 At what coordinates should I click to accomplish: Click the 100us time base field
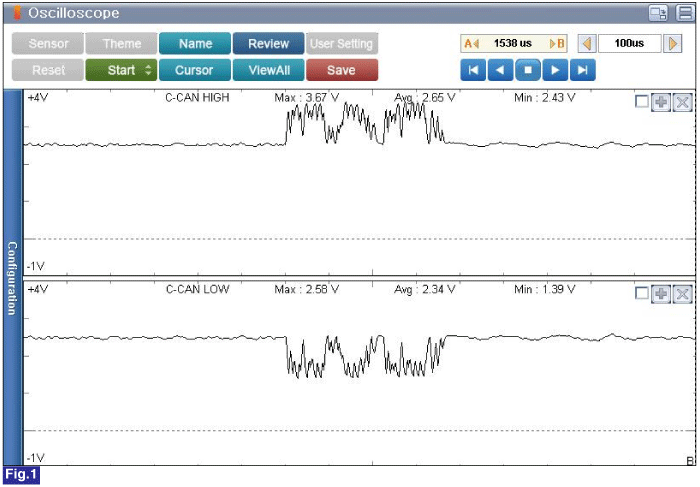pyautogui.click(x=629, y=43)
